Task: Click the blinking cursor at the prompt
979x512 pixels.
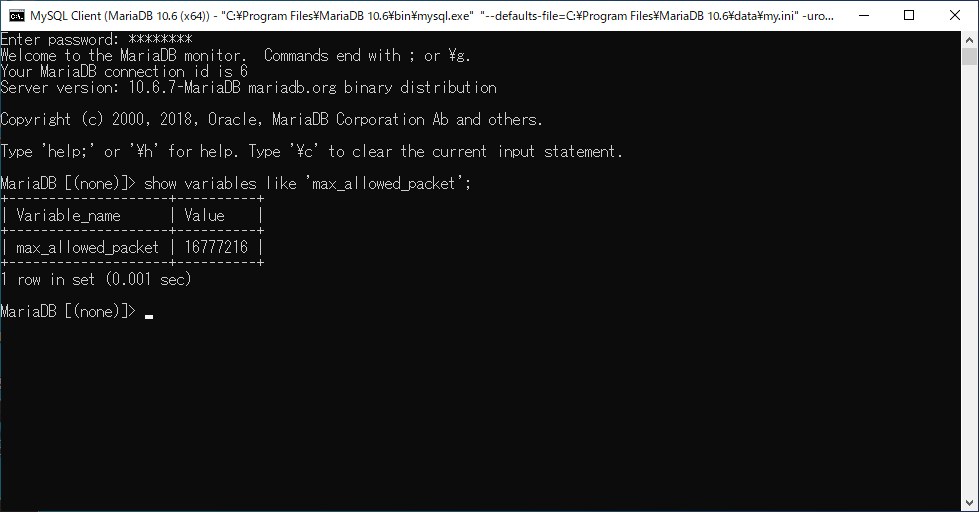Action: click(x=149, y=317)
